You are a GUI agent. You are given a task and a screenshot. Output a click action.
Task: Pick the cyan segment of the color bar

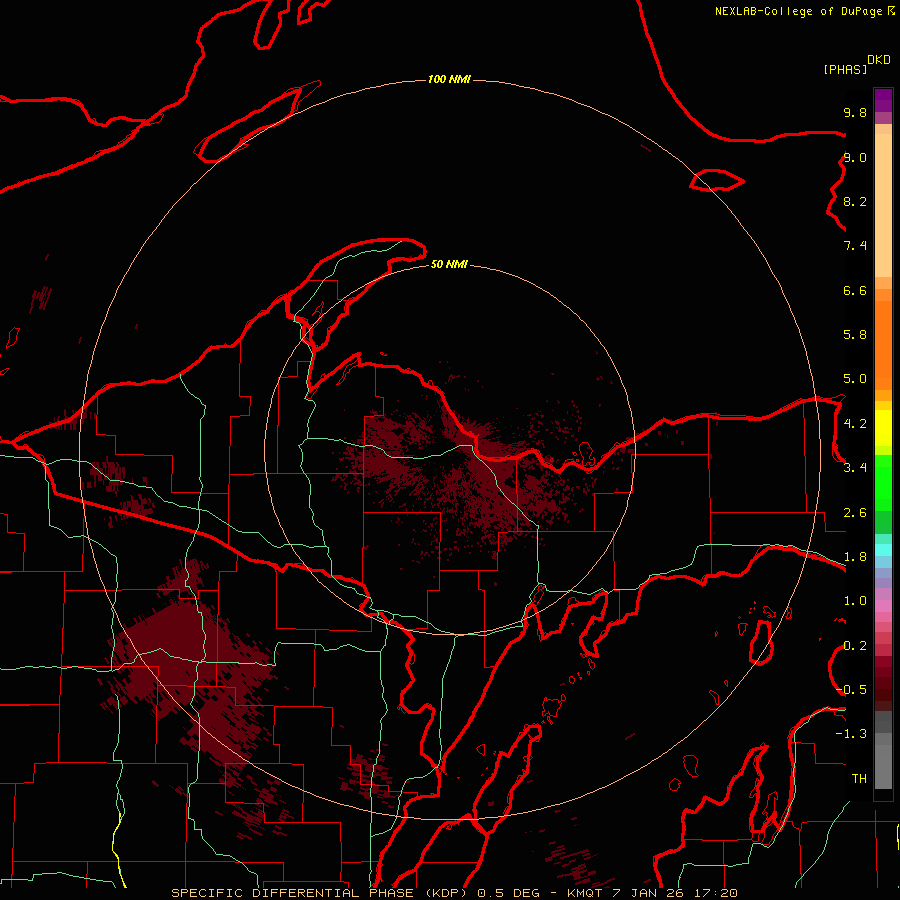point(883,550)
